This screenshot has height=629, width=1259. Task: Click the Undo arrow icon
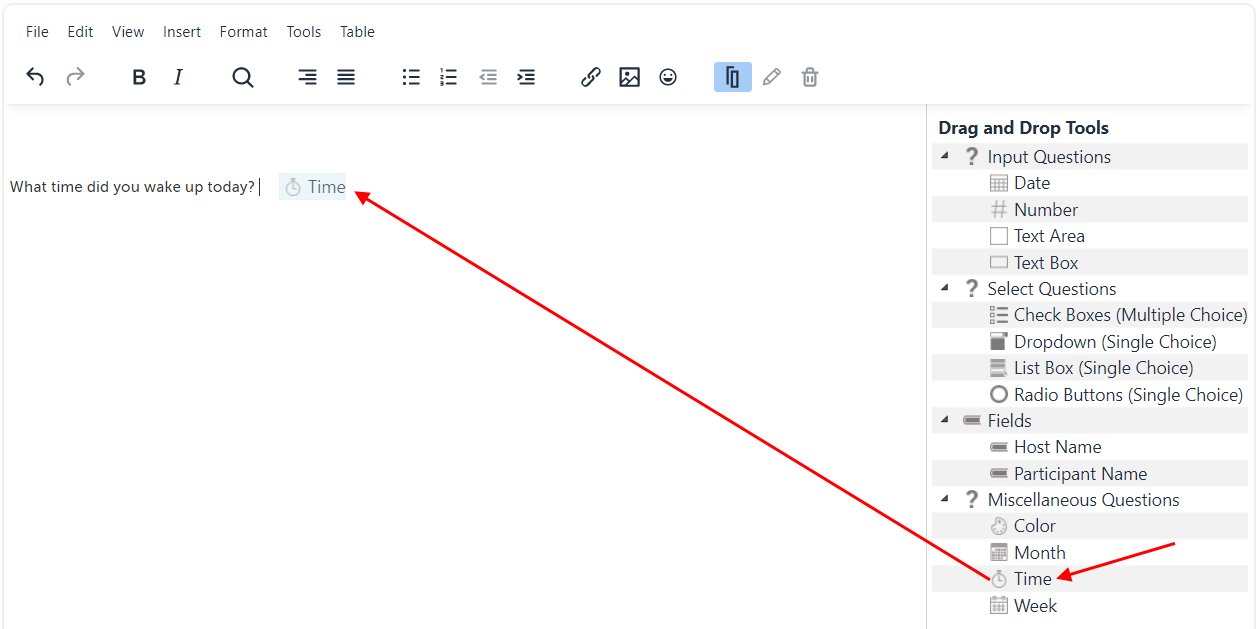pos(35,77)
